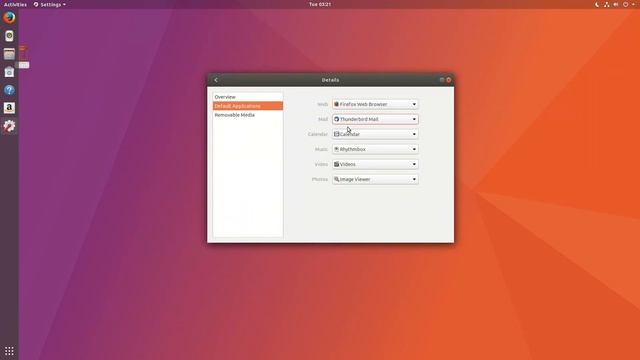Show Applications grid at dock bottom
The width and height of the screenshot is (640, 360).
tap(9, 351)
